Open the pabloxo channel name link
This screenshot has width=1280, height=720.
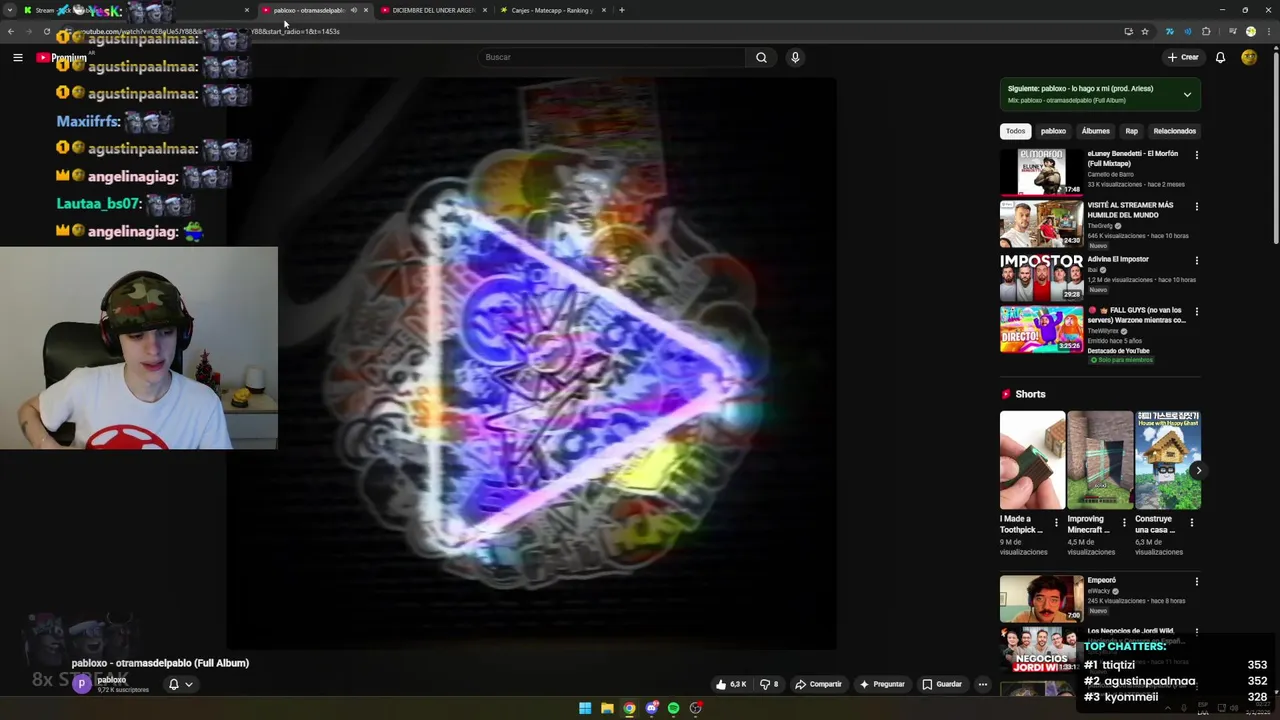pos(112,680)
